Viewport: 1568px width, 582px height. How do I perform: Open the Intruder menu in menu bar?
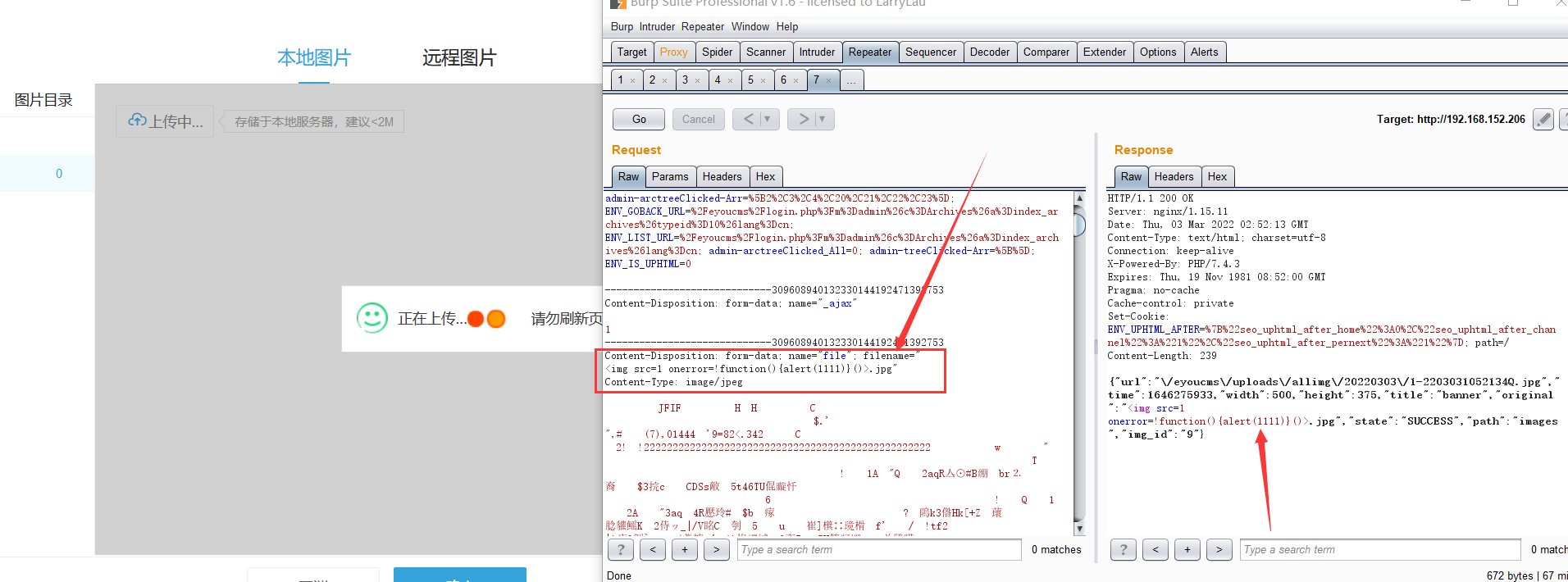(657, 26)
